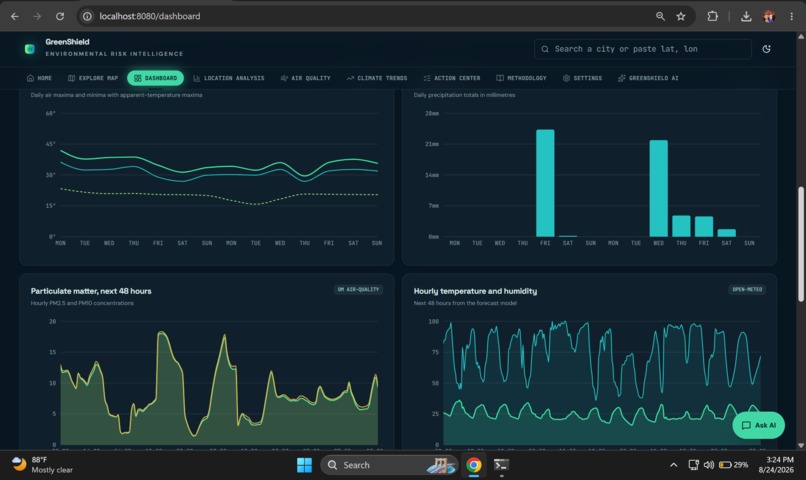Click the Hourly PM2.5 and PM10 concentrations subtitle
The height and width of the screenshot is (480, 806).
pos(82,303)
